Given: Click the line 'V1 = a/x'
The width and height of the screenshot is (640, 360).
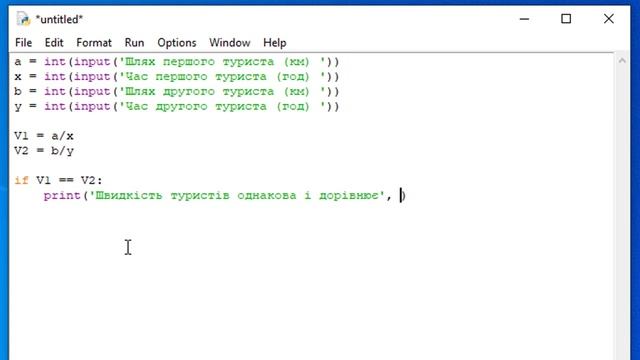Looking at the screenshot, I should pos(44,136).
